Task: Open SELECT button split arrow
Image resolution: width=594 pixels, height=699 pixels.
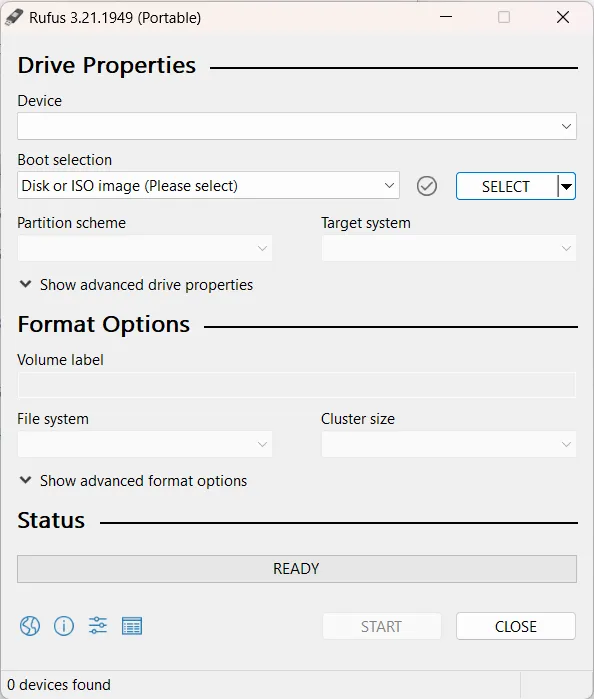Action: 566,186
